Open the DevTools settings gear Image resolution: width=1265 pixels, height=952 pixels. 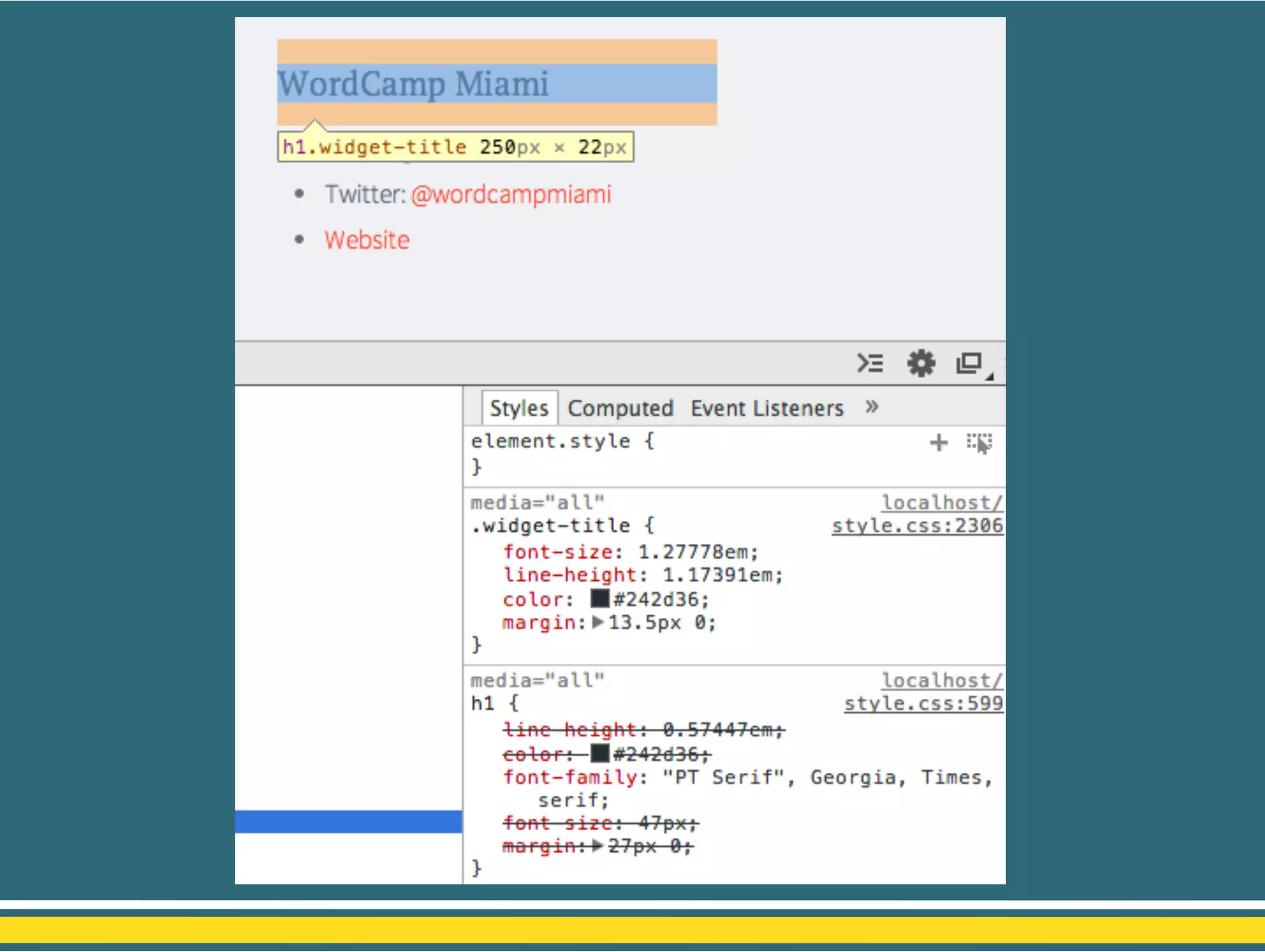(x=921, y=363)
